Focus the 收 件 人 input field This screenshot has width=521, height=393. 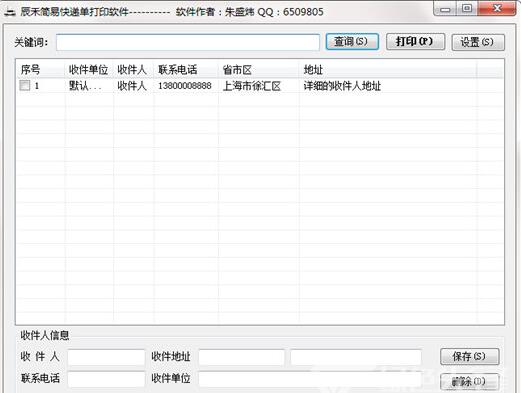106,357
